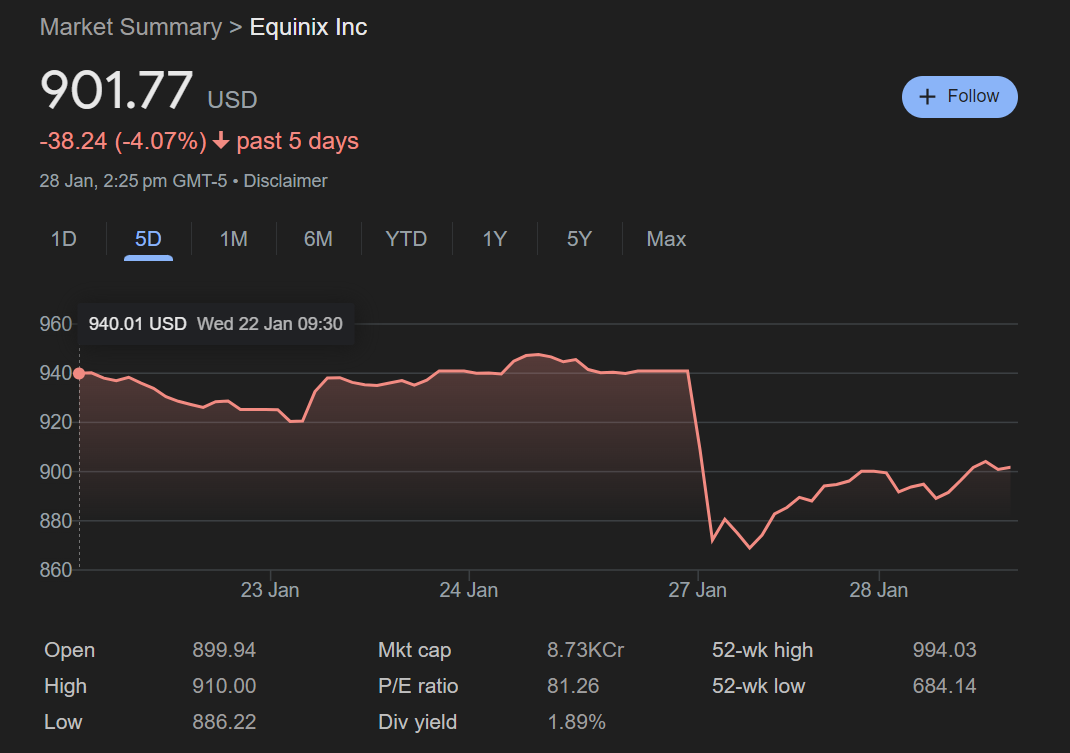
Task: Open the Disclaimer link
Action: [285, 181]
